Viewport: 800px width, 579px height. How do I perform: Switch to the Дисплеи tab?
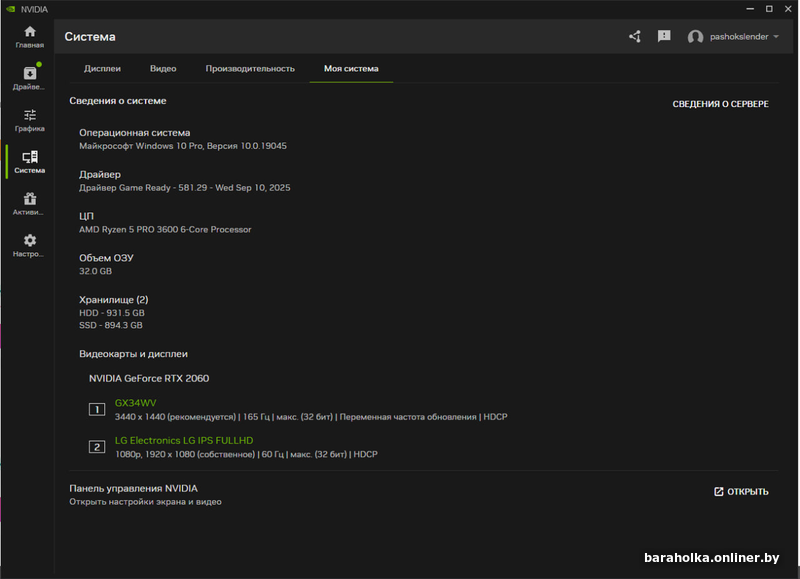[x=102, y=69]
